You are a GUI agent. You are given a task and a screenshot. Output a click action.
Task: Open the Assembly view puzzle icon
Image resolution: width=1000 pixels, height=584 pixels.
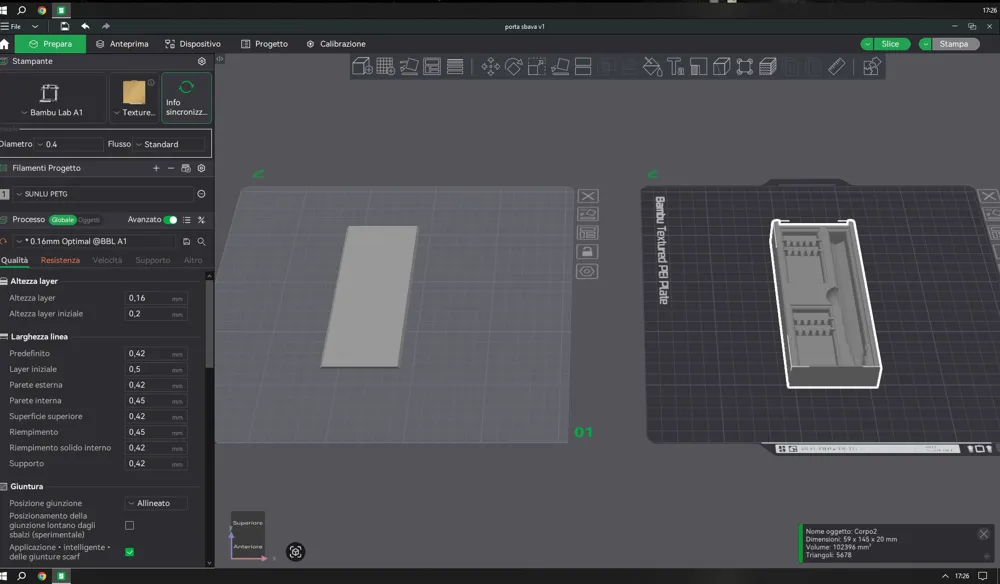872,66
